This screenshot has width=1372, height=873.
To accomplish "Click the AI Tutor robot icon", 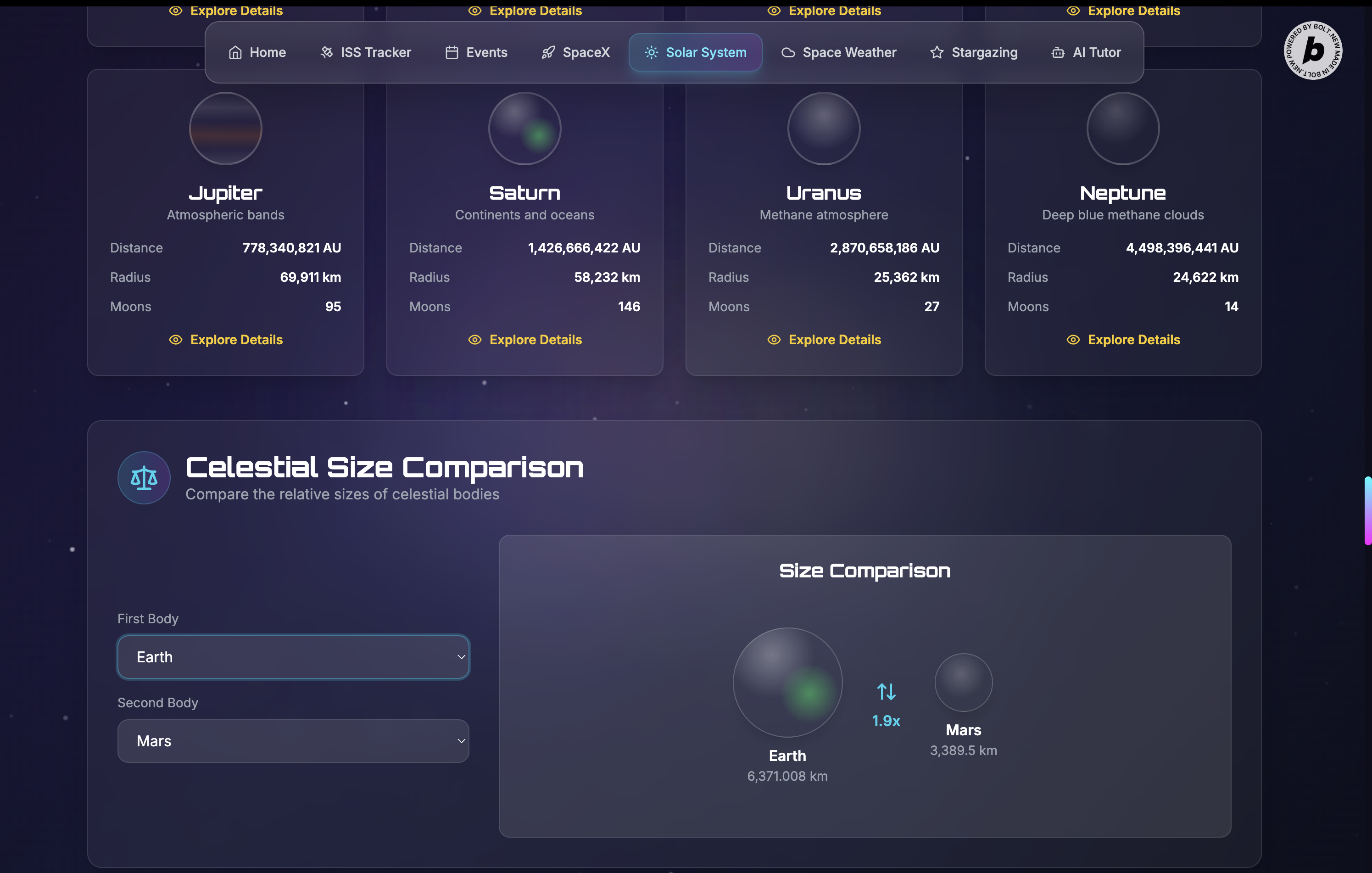I will coord(1058,52).
